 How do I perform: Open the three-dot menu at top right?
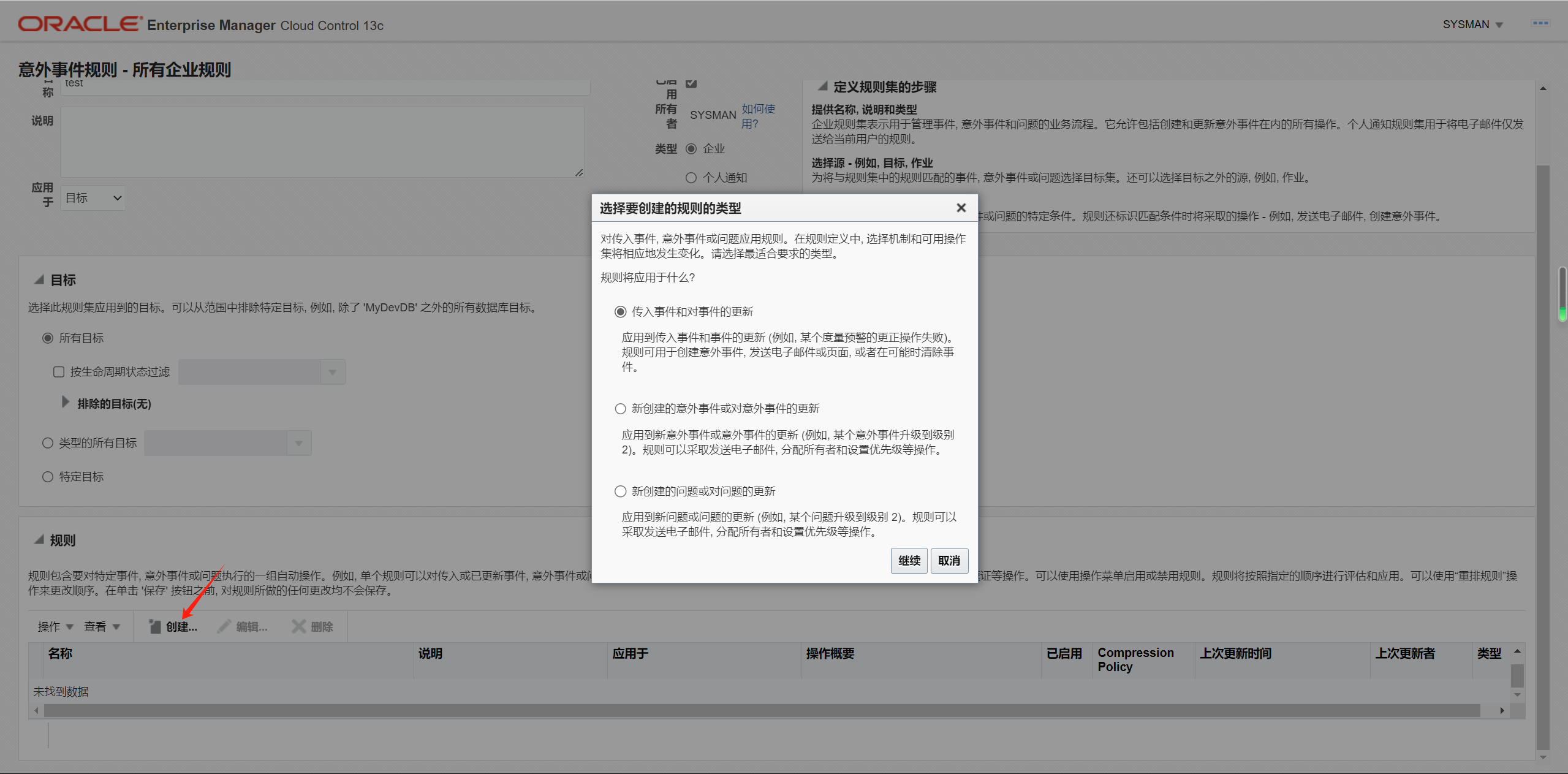(x=1540, y=23)
